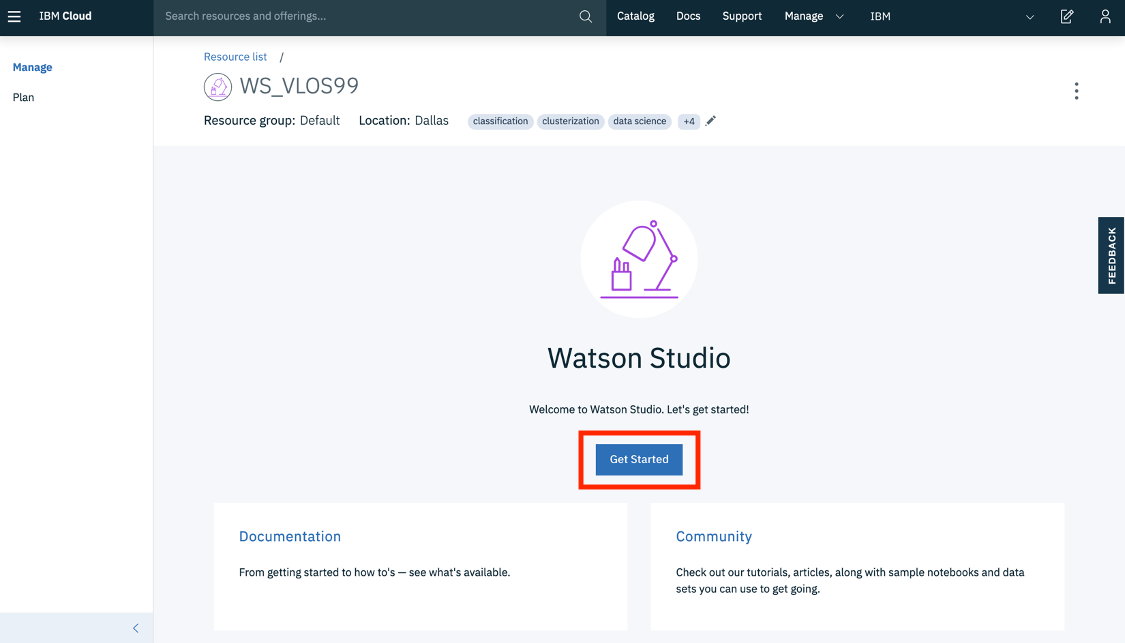Image resolution: width=1125 pixels, height=643 pixels.
Task: Go to Resource list breadcrumb
Action: [235, 57]
